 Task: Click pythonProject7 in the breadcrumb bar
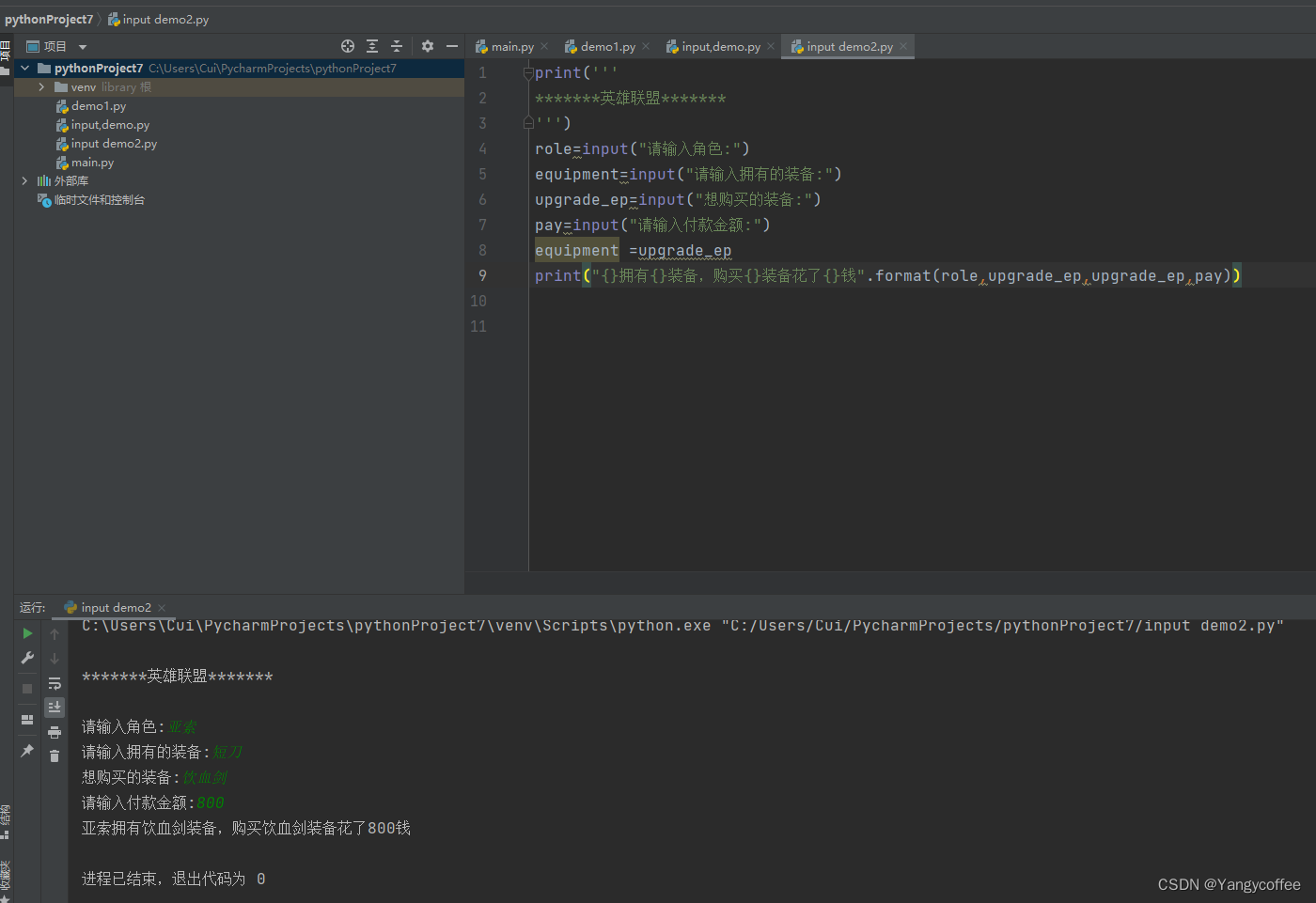(49, 19)
